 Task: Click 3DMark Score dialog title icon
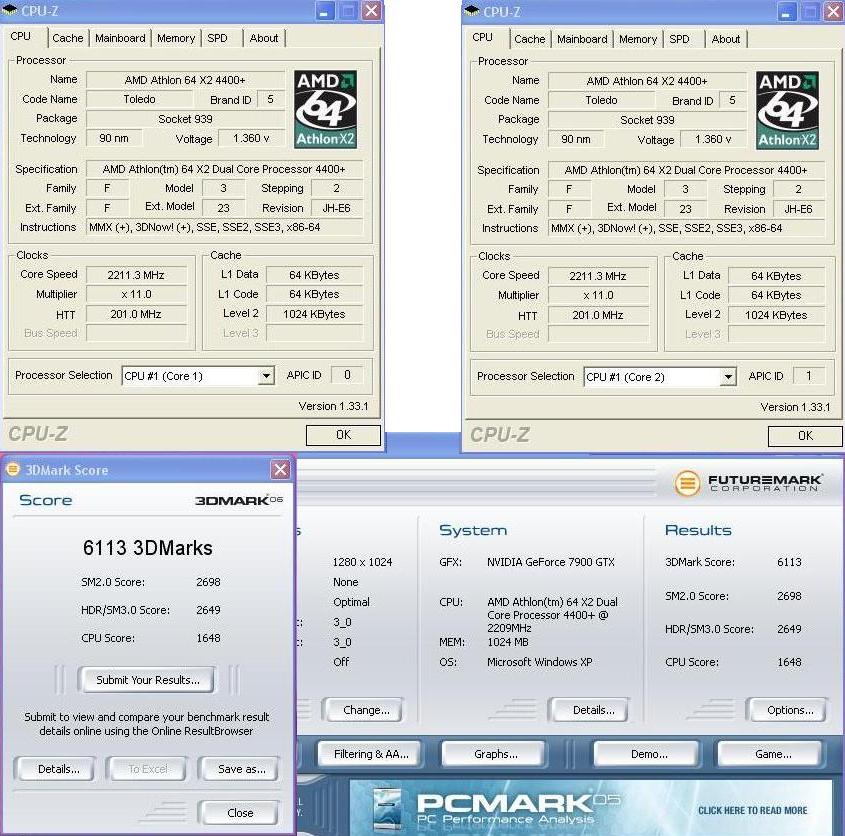(13, 469)
